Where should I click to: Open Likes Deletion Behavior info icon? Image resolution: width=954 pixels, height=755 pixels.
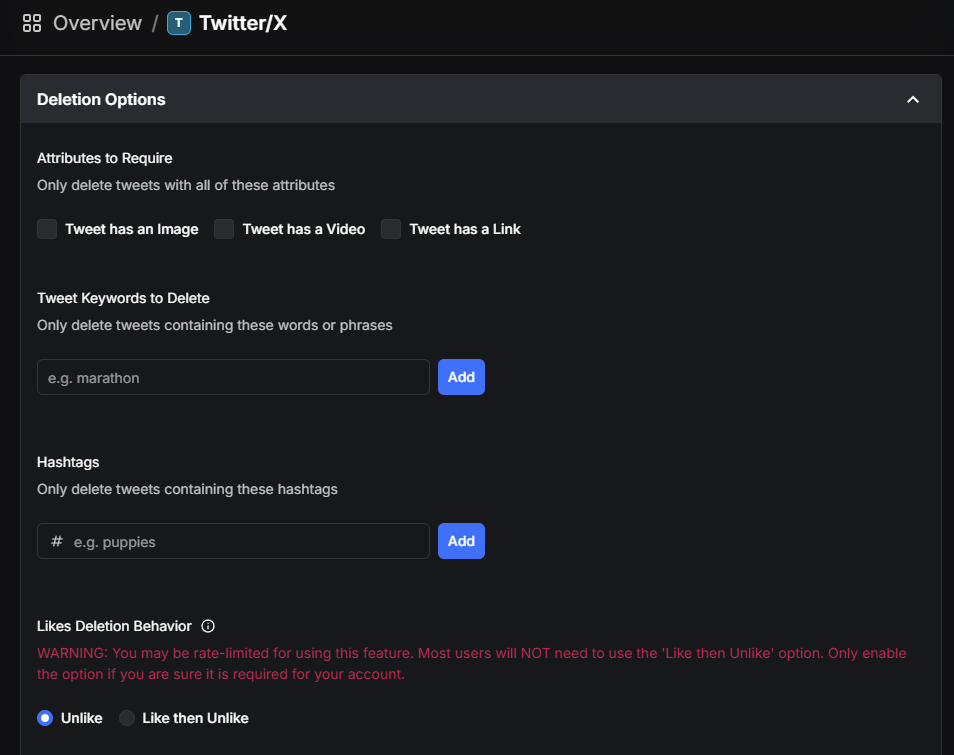click(208, 626)
